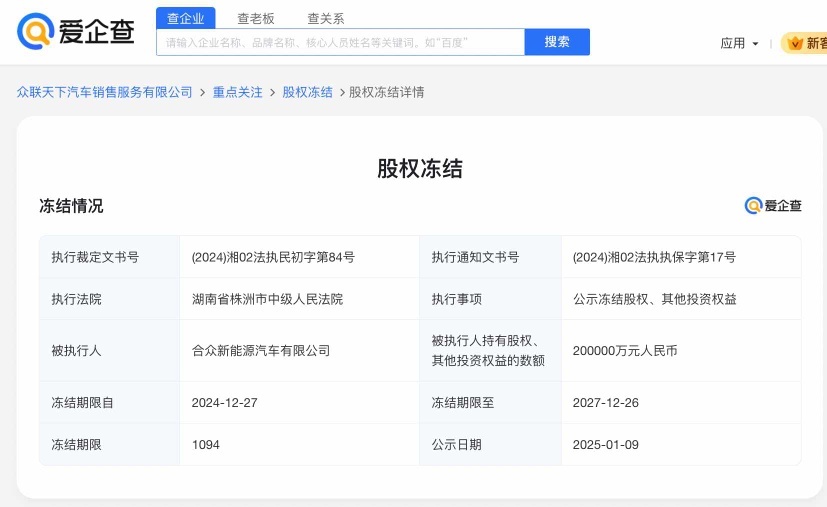This screenshot has width=827, height=507.
Task: Click the 湖南省株洲市中级人民法院 court name cell
Action: [x=267, y=299]
